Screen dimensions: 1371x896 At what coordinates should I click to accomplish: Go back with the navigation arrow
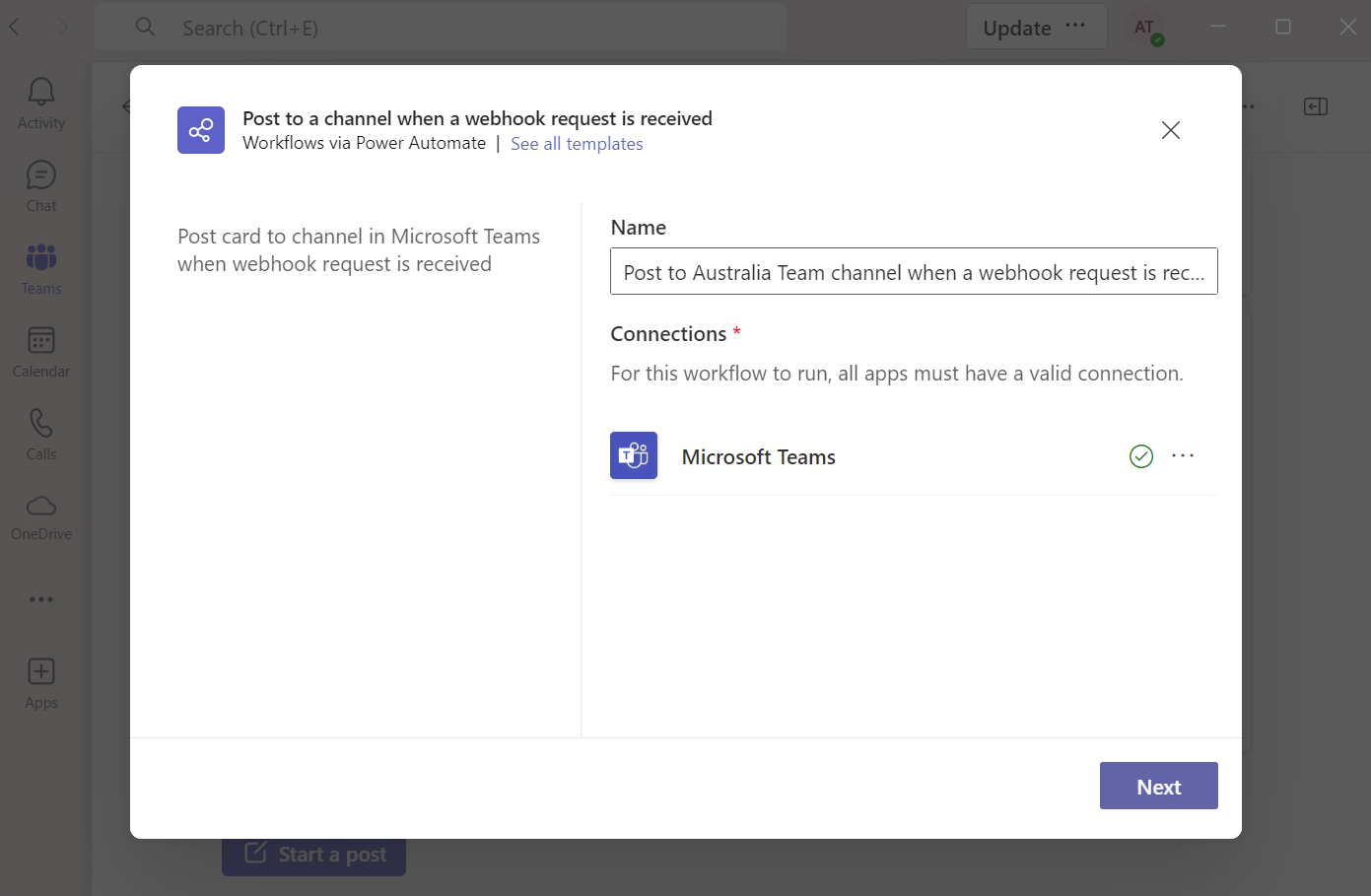(x=15, y=27)
